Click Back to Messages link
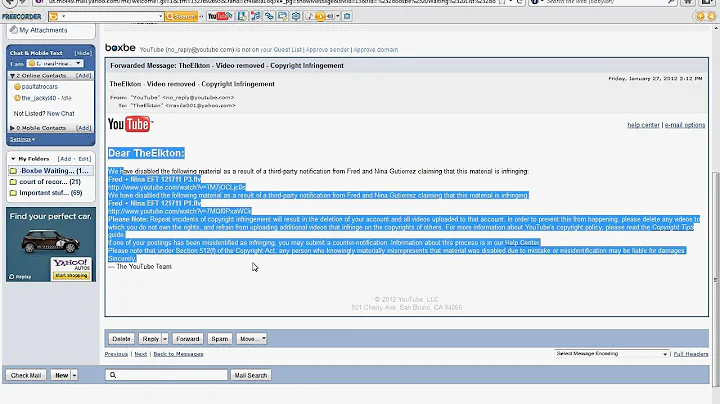This screenshot has height=404, width=720. click(x=178, y=354)
